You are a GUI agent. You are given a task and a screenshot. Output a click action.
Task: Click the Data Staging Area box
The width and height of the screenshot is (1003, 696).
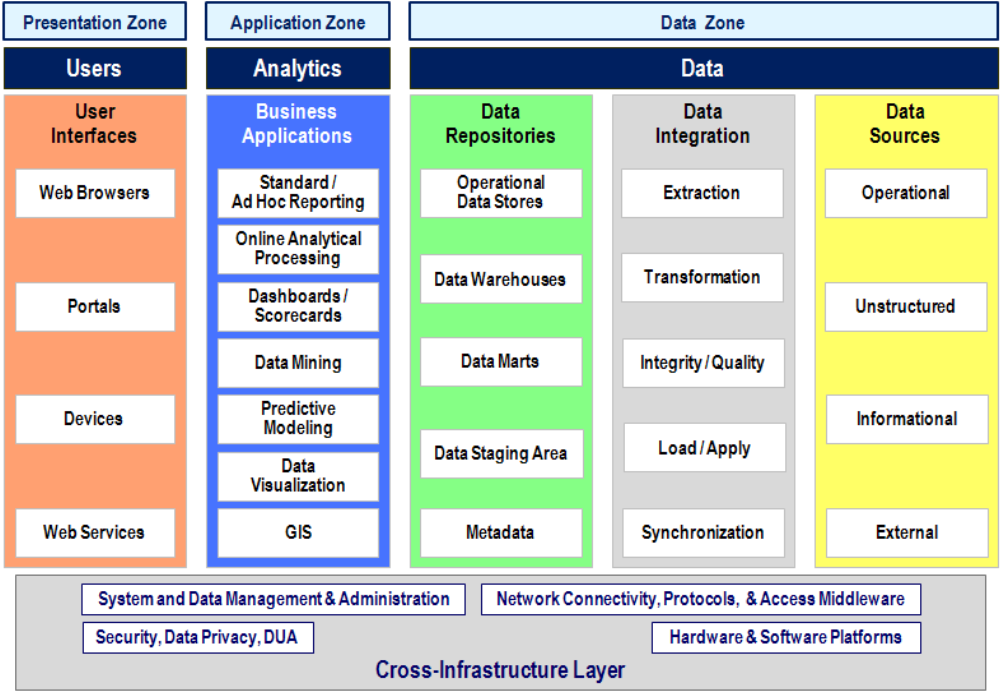tap(500, 454)
